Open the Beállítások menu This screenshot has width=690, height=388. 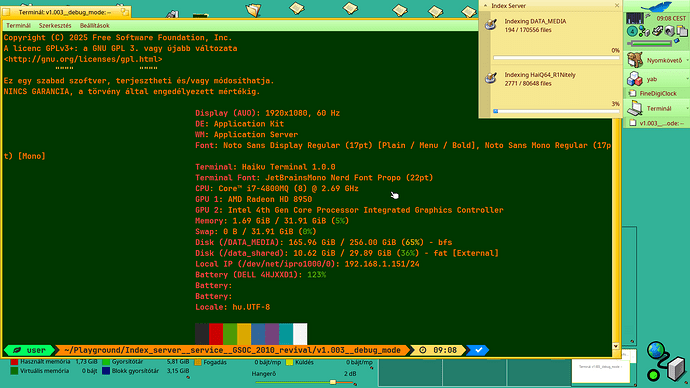point(95,26)
